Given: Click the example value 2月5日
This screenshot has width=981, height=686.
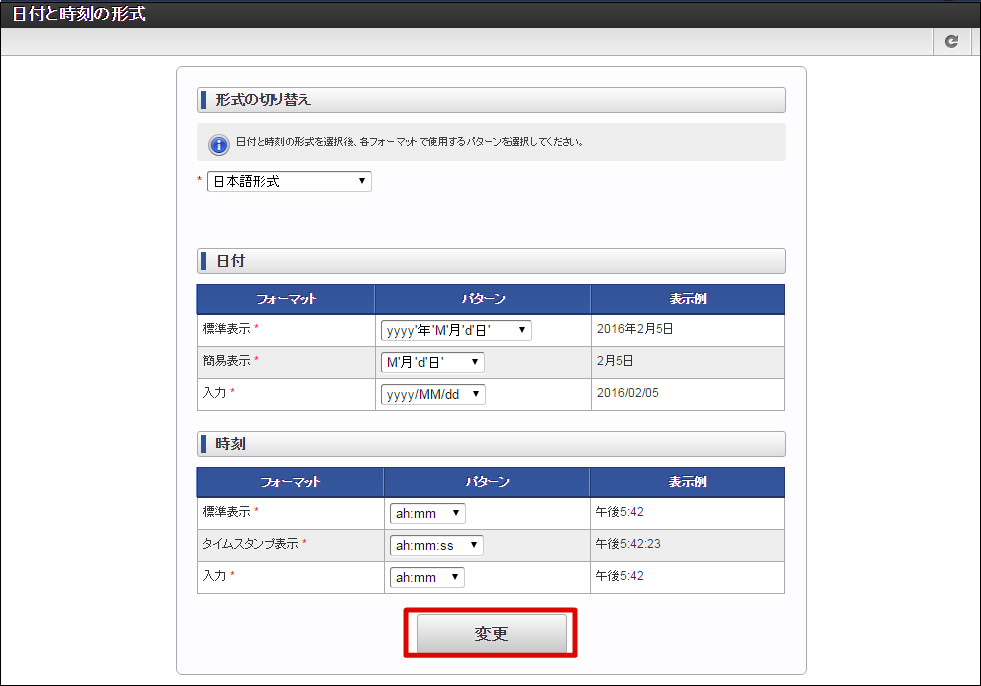Looking at the screenshot, I should (614, 361).
